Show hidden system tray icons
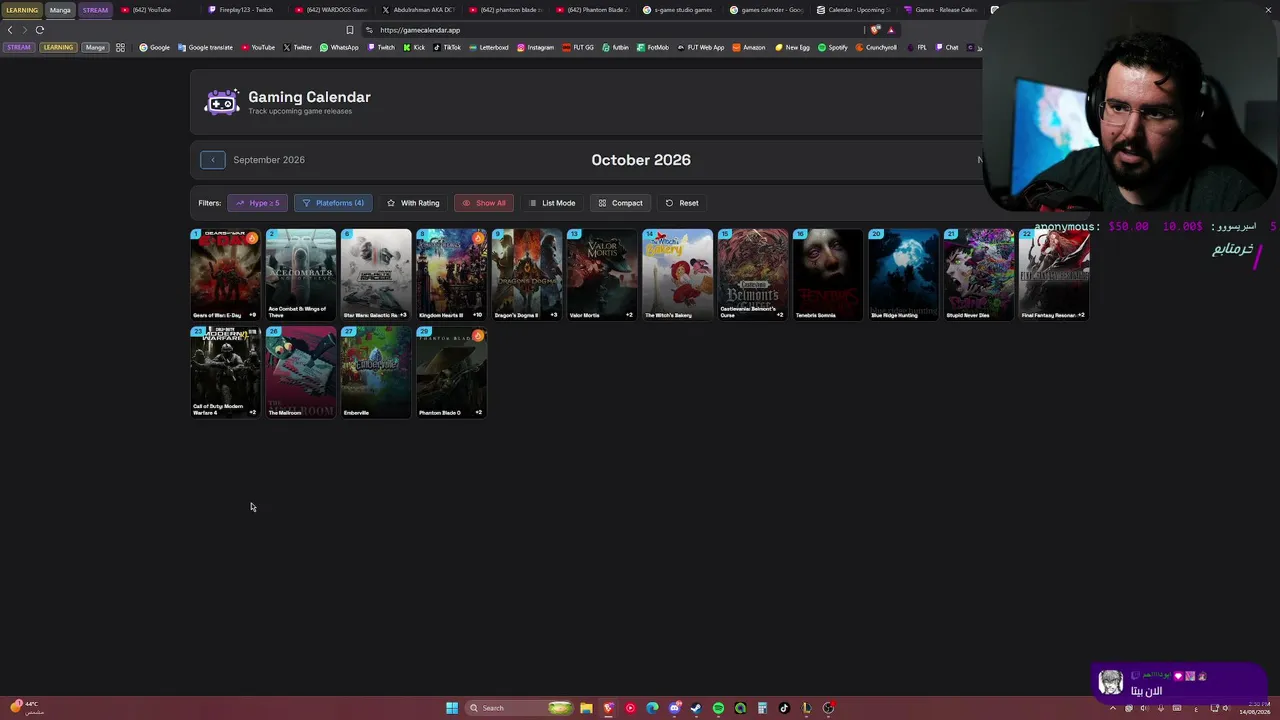Viewport: 1280px width, 720px height. [1113, 708]
